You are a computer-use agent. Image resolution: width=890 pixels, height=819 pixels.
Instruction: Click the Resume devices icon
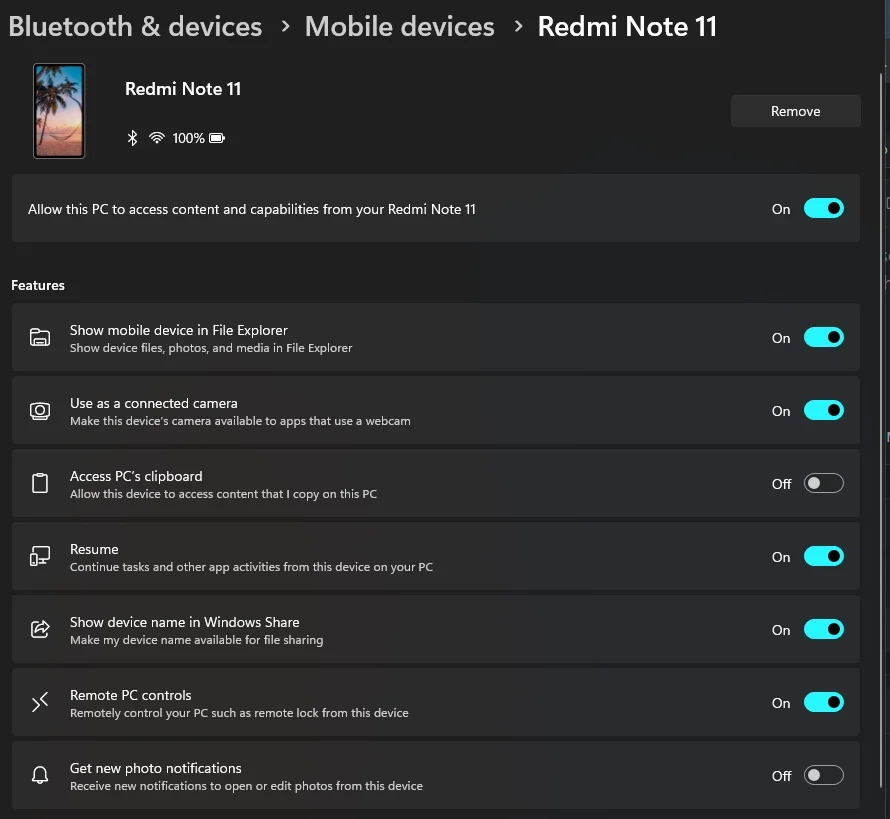40,556
